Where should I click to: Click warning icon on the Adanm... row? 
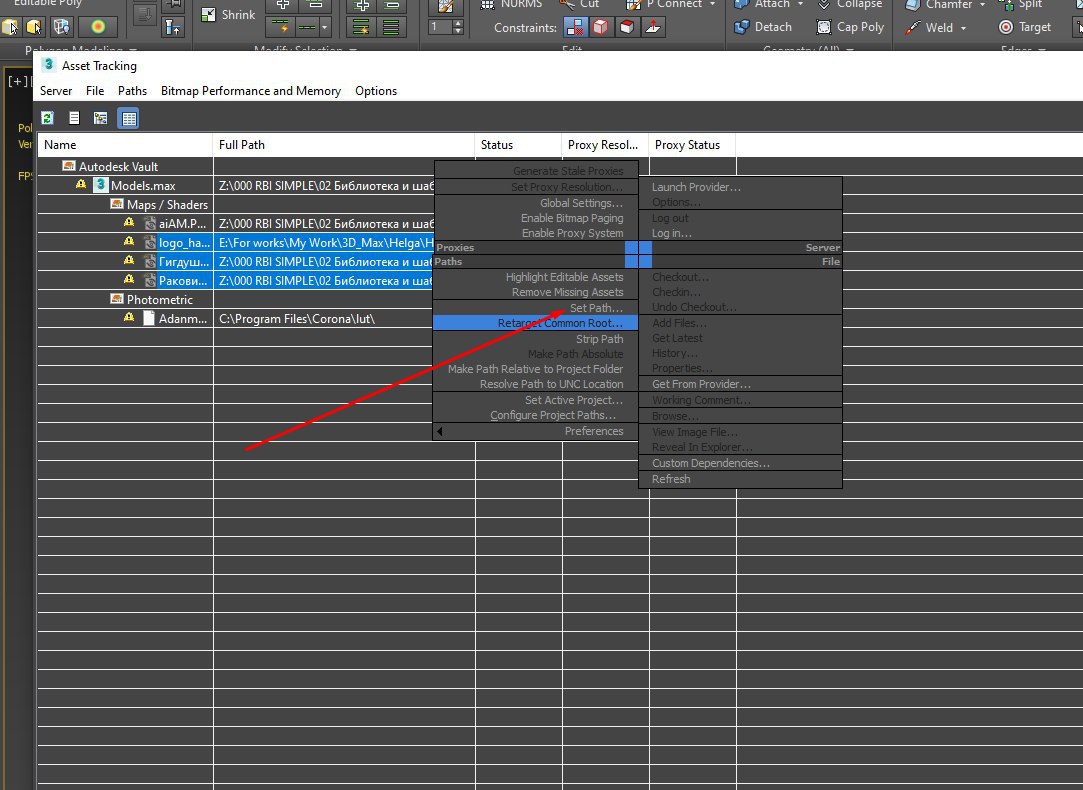click(128, 318)
